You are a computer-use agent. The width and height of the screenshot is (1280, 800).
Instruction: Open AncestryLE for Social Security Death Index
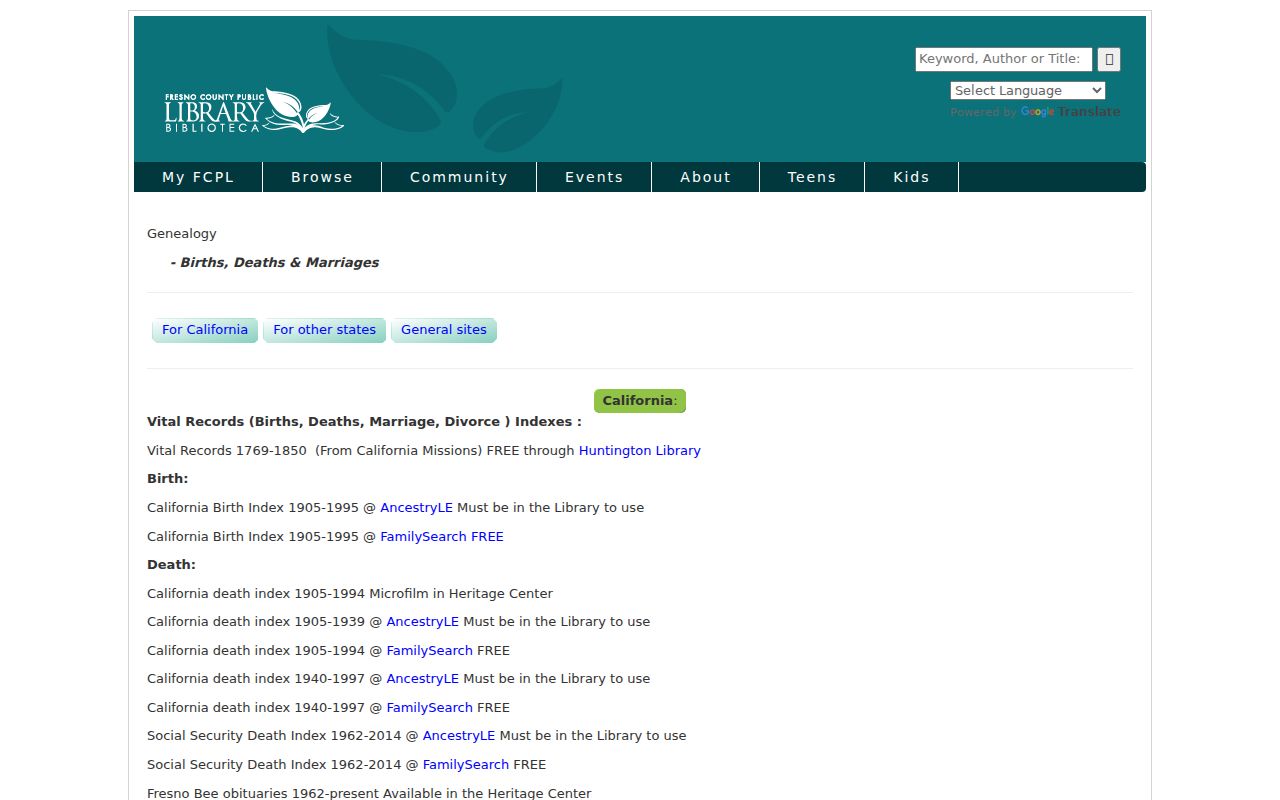pos(459,736)
